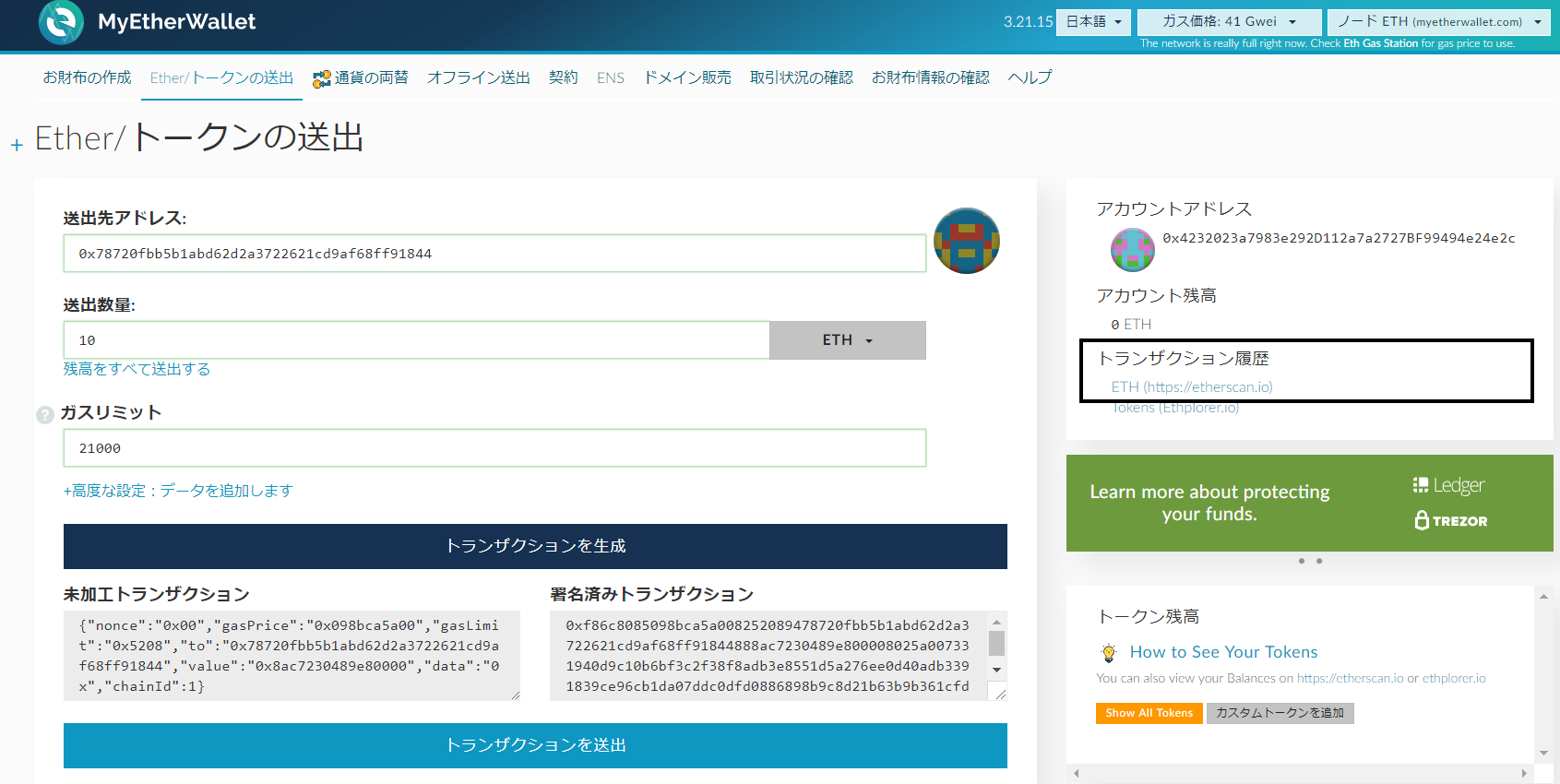Open the ヘルプ tab
Image resolution: width=1560 pixels, height=784 pixels.
coord(1030,77)
